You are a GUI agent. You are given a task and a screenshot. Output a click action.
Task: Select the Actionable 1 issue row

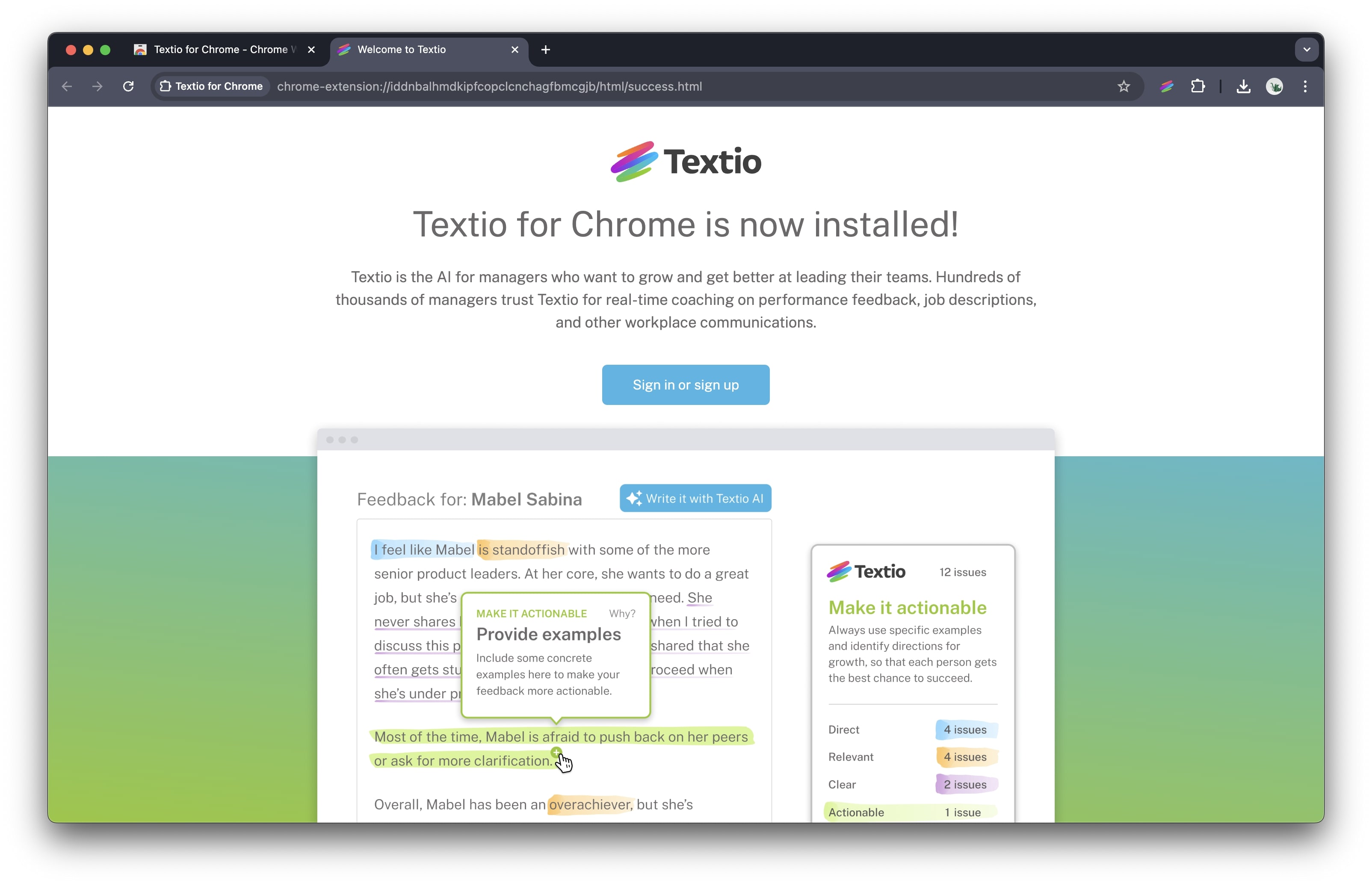point(911,812)
